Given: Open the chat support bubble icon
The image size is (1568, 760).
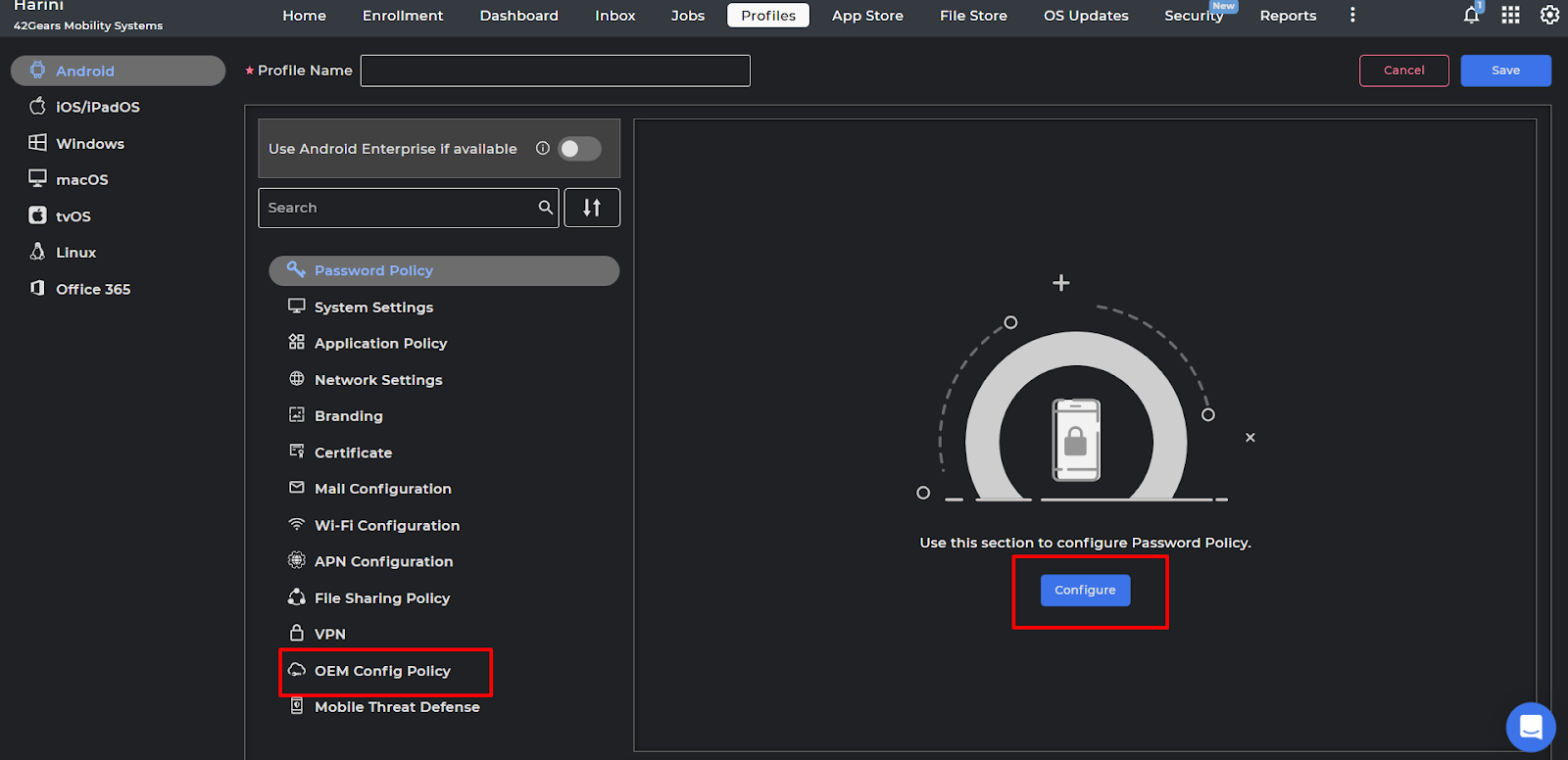Looking at the screenshot, I should pos(1530,727).
